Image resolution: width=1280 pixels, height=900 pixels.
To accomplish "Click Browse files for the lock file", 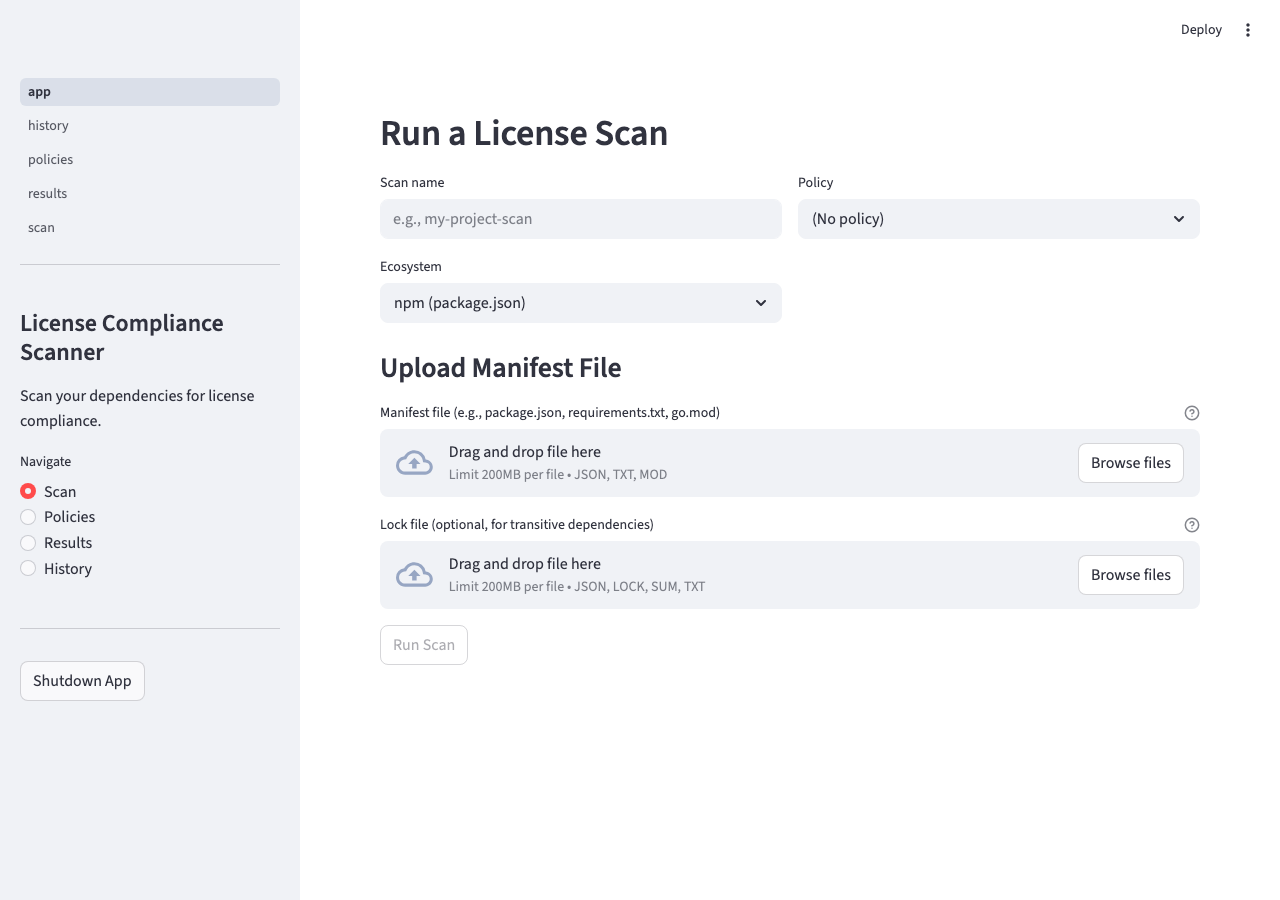I will point(1130,574).
